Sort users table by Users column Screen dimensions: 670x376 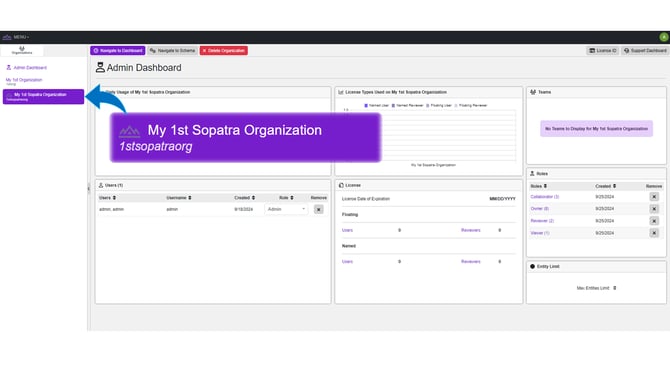click(x=107, y=198)
